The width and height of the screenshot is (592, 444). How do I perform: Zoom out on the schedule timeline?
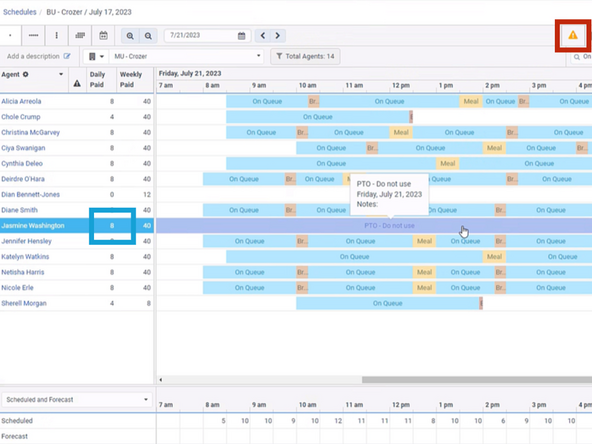148,36
